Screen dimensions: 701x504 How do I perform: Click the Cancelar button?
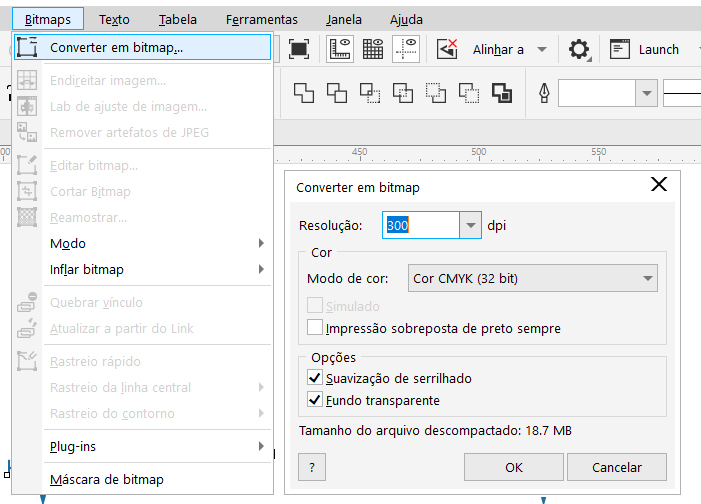[x=617, y=467]
